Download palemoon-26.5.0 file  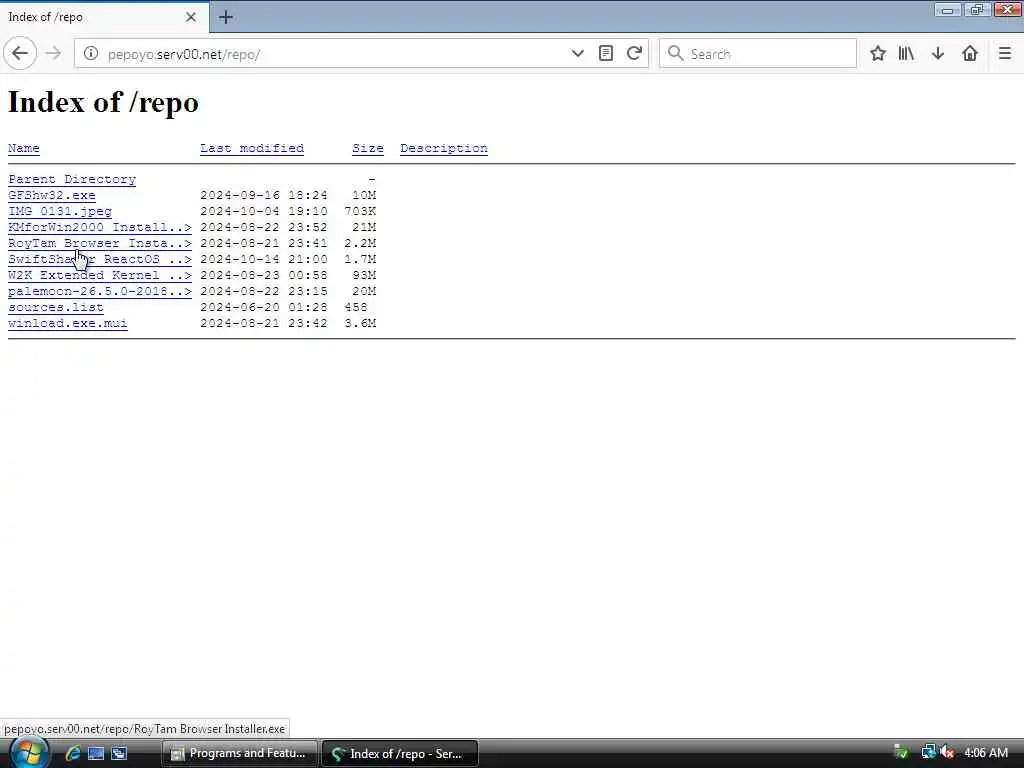coord(100,291)
